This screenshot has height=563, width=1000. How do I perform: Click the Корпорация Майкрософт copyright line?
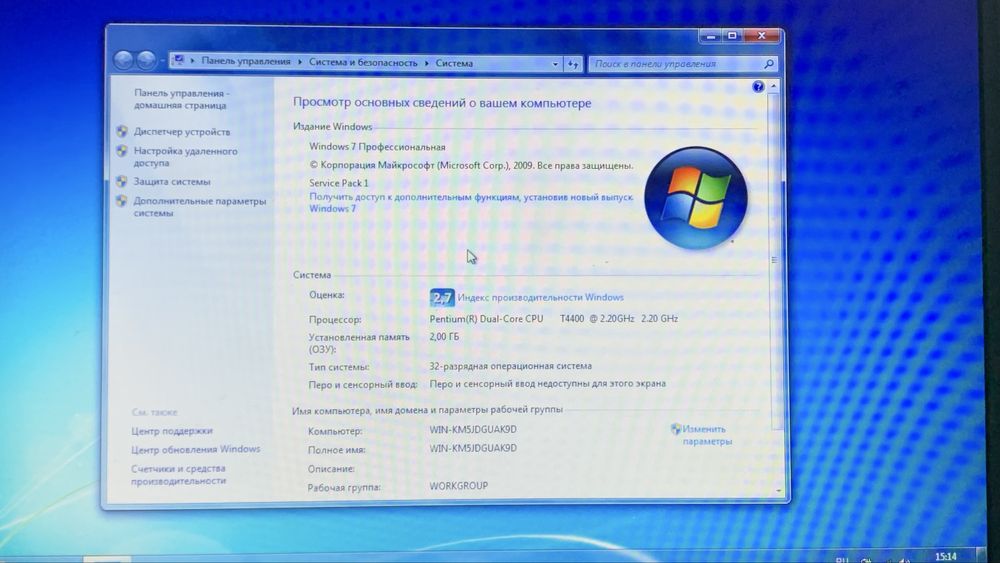click(x=471, y=165)
